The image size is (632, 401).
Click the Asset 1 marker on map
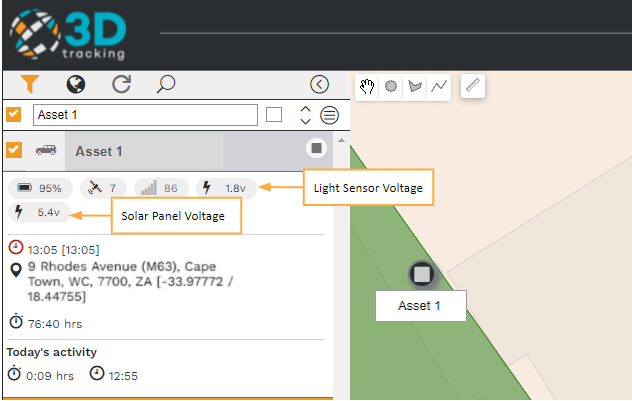(x=422, y=274)
